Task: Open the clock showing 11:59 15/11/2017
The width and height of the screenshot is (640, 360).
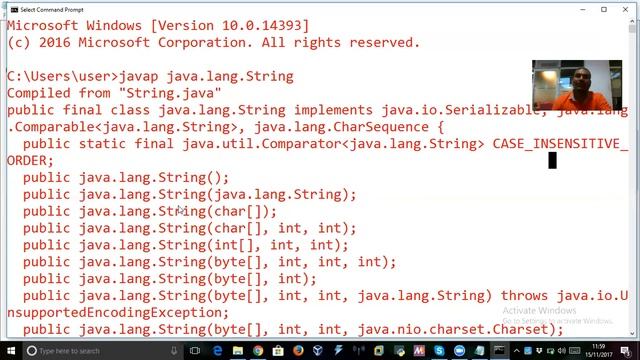Action: tap(599, 351)
